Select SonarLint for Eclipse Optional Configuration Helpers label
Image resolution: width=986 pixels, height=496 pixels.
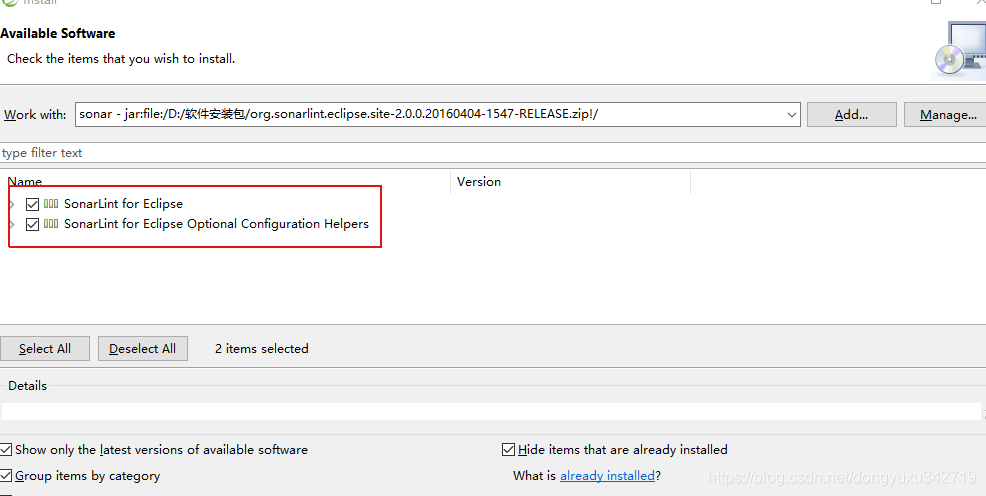pyautogui.click(x=216, y=224)
